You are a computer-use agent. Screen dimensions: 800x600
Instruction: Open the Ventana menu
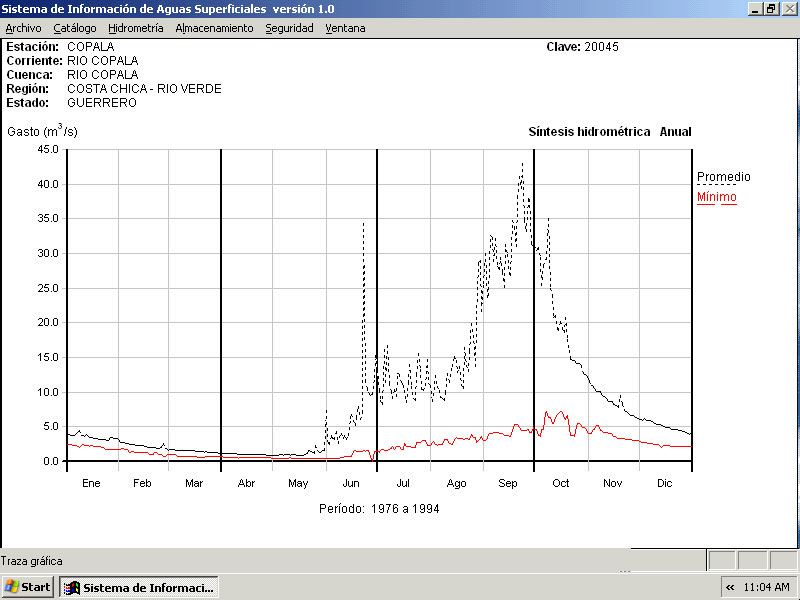345,28
